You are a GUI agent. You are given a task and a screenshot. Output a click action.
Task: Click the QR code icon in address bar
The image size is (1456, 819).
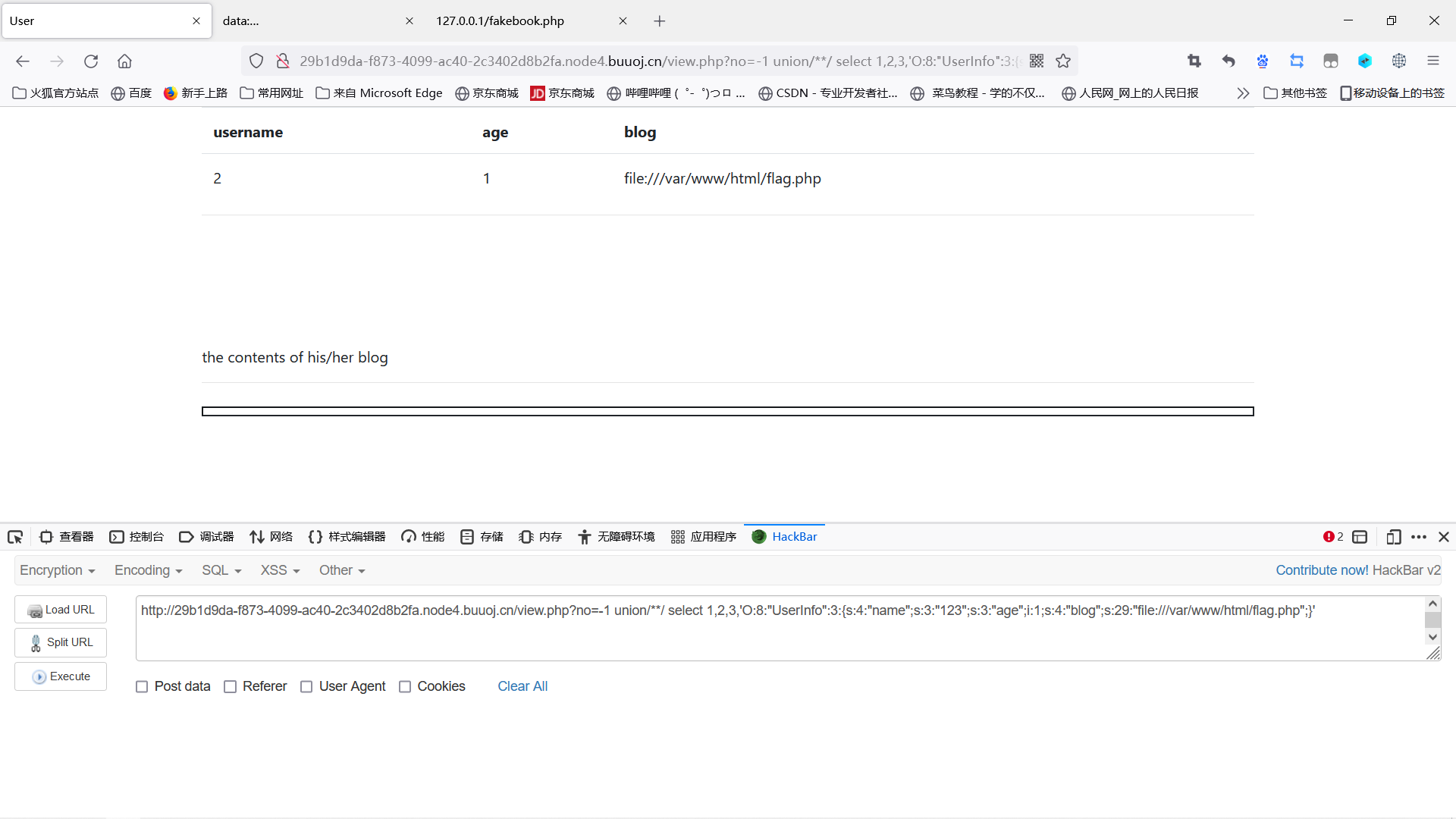pyautogui.click(x=1037, y=61)
